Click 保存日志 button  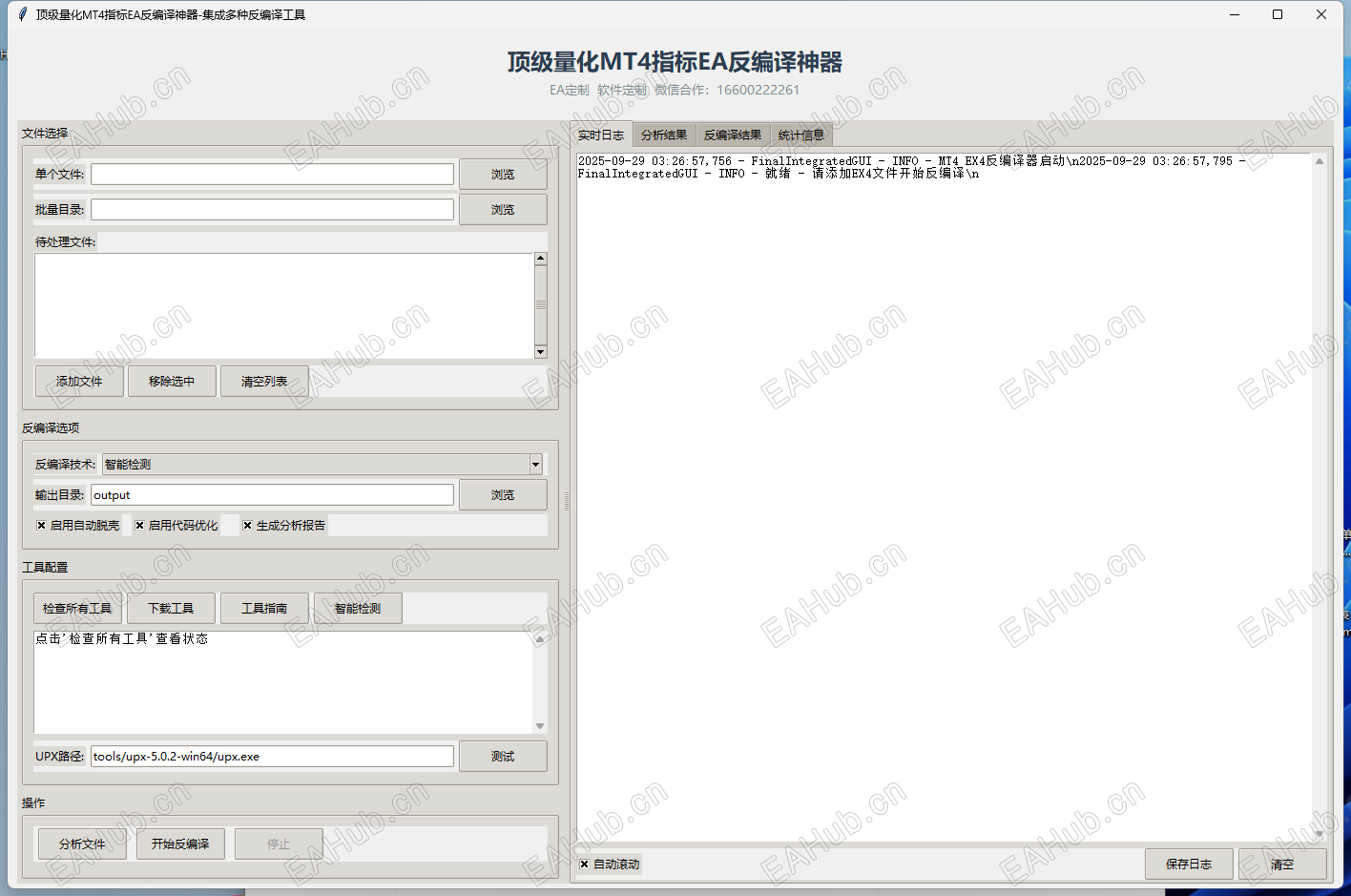pyautogui.click(x=1189, y=865)
